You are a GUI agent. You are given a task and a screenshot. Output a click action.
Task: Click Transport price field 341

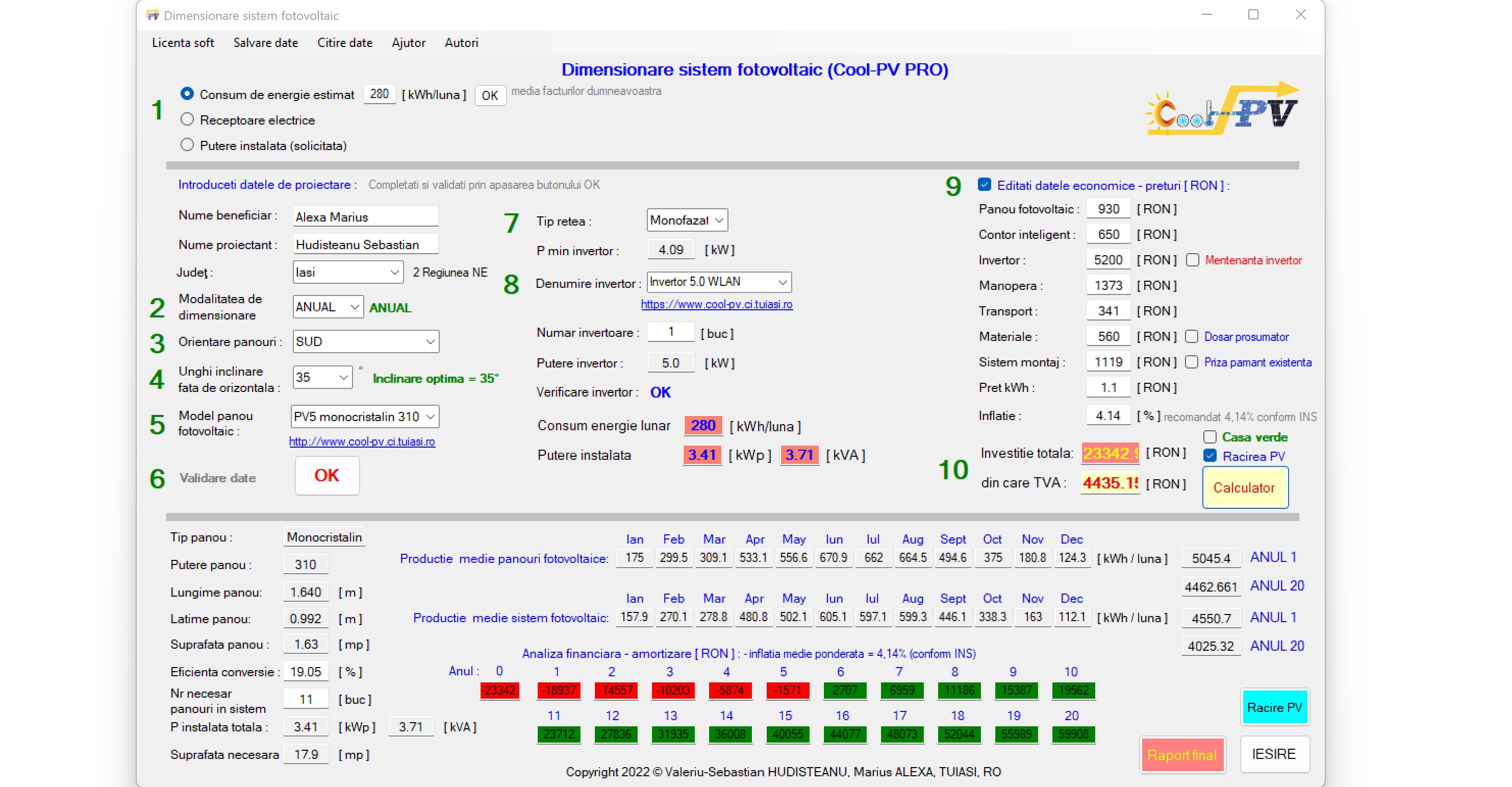(1108, 311)
